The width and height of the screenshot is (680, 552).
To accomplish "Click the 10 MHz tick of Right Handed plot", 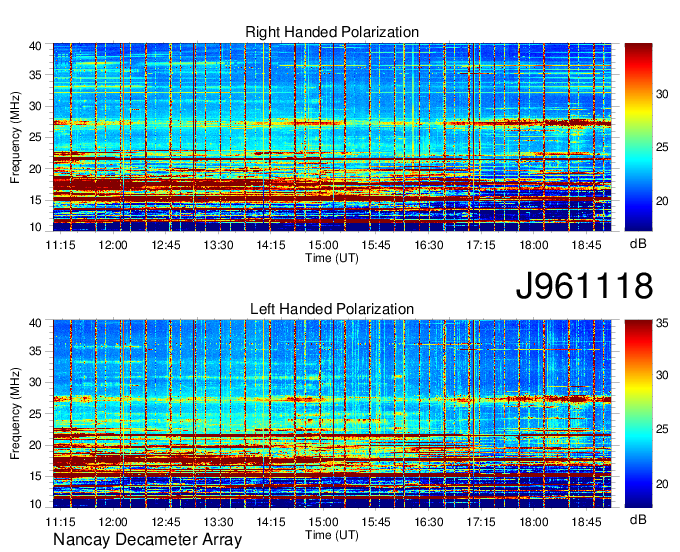I will pos(35,227).
